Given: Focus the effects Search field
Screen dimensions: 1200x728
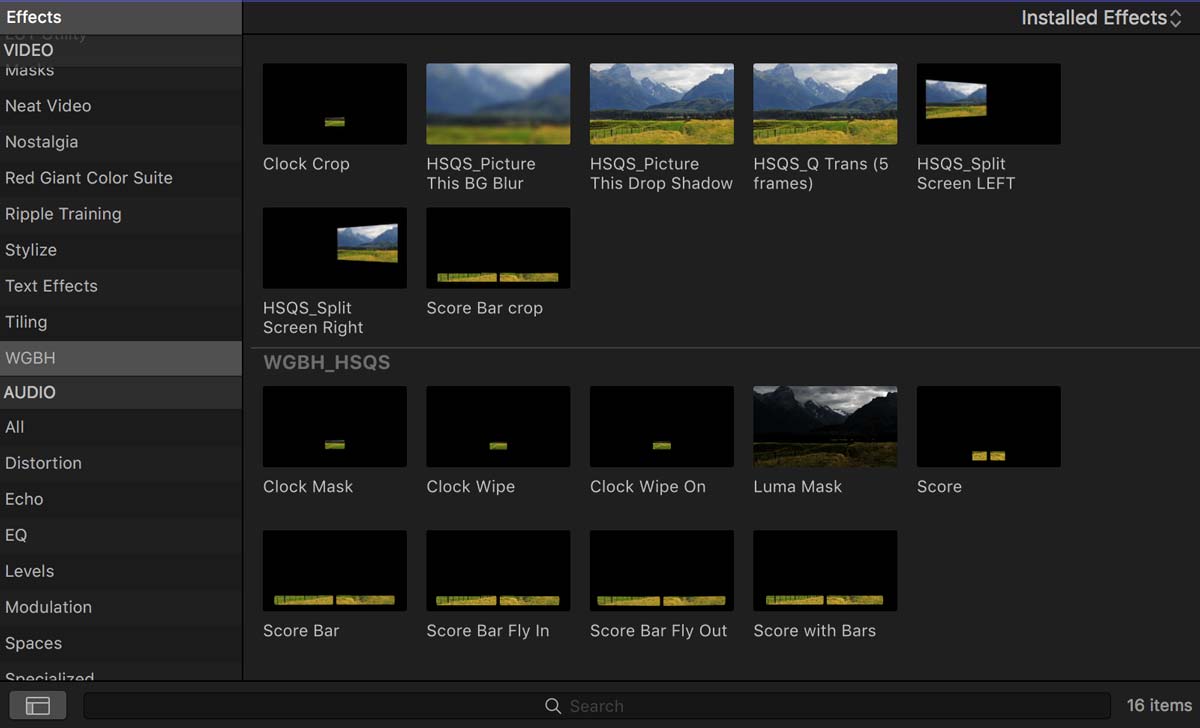Looking at the screenshot, I should pyautogui.click(x=597, y=706).
